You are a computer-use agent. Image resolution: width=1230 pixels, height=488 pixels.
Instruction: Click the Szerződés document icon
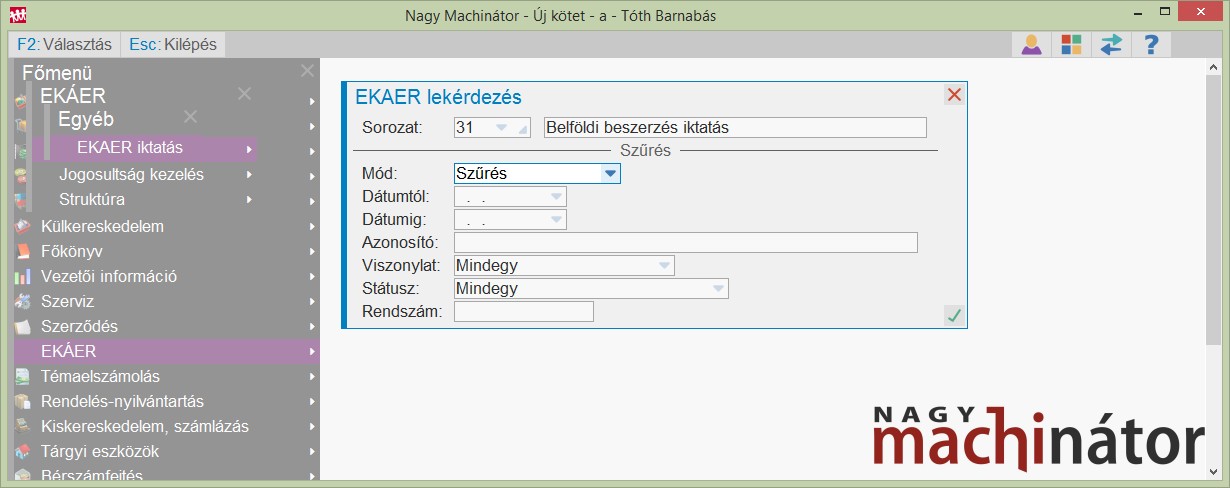23,327
